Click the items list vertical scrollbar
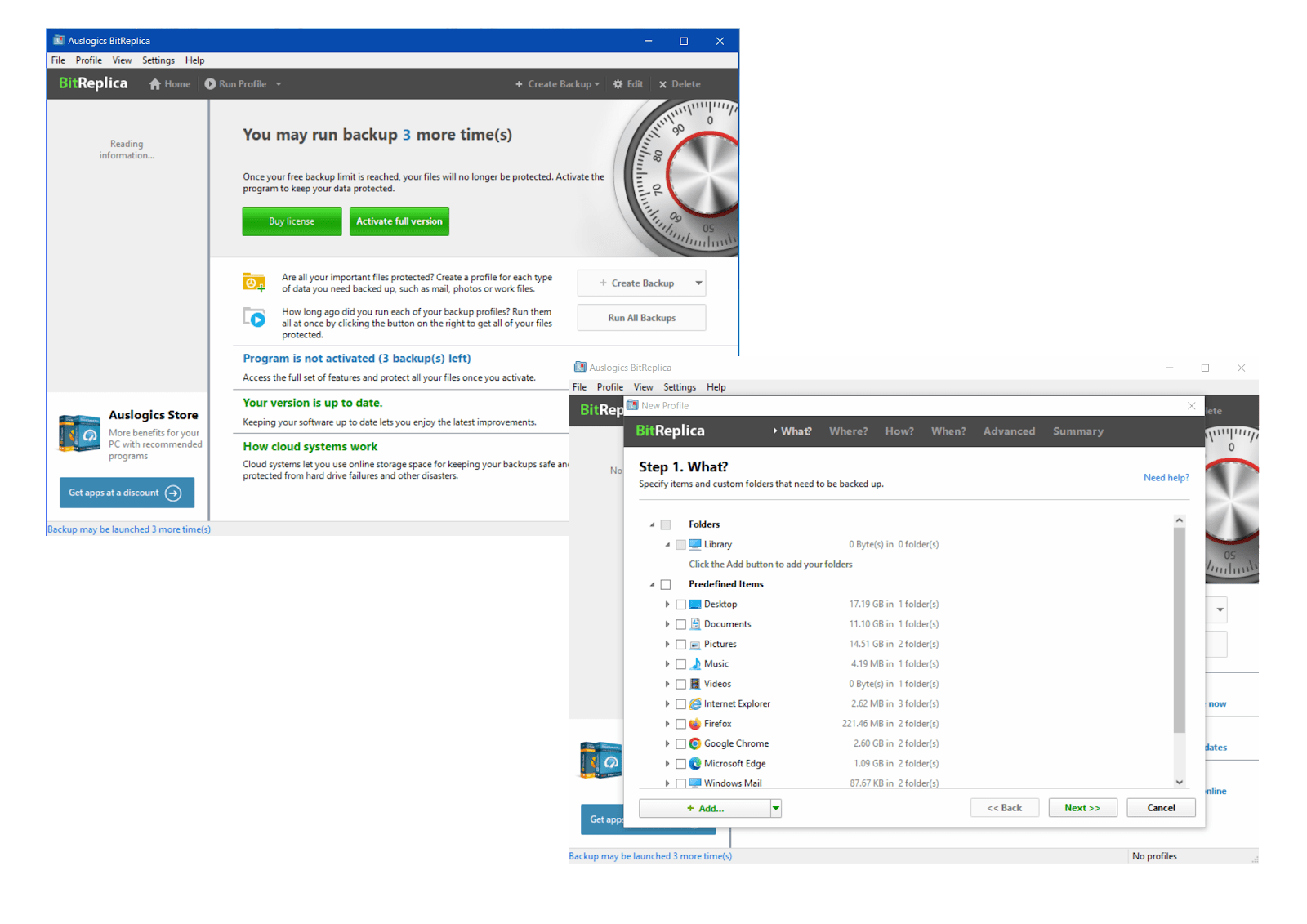Viewport: 1307px width, 924px height. point(1179,629)
